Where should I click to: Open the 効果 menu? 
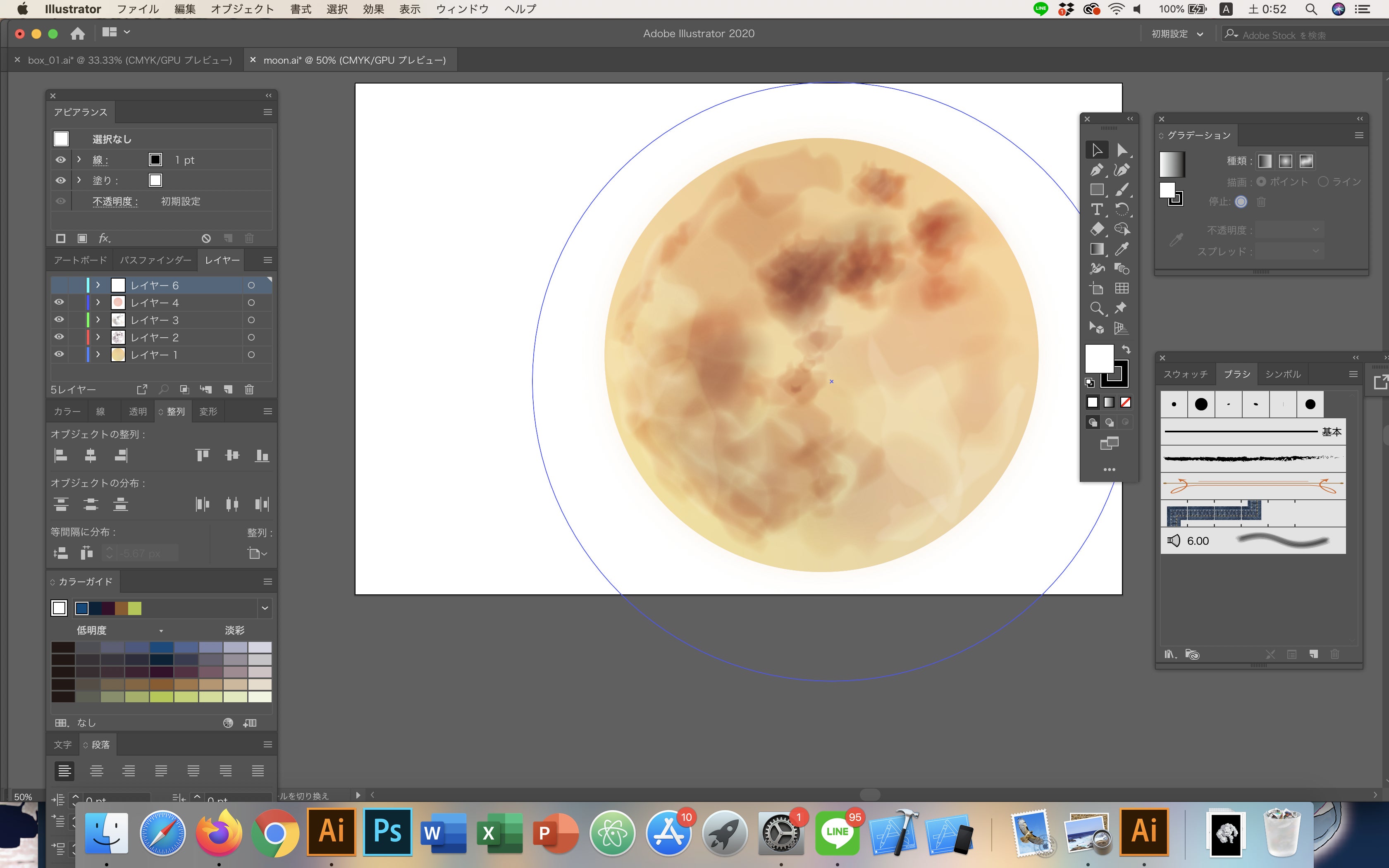pyautogui.click(x=373, y=9)
